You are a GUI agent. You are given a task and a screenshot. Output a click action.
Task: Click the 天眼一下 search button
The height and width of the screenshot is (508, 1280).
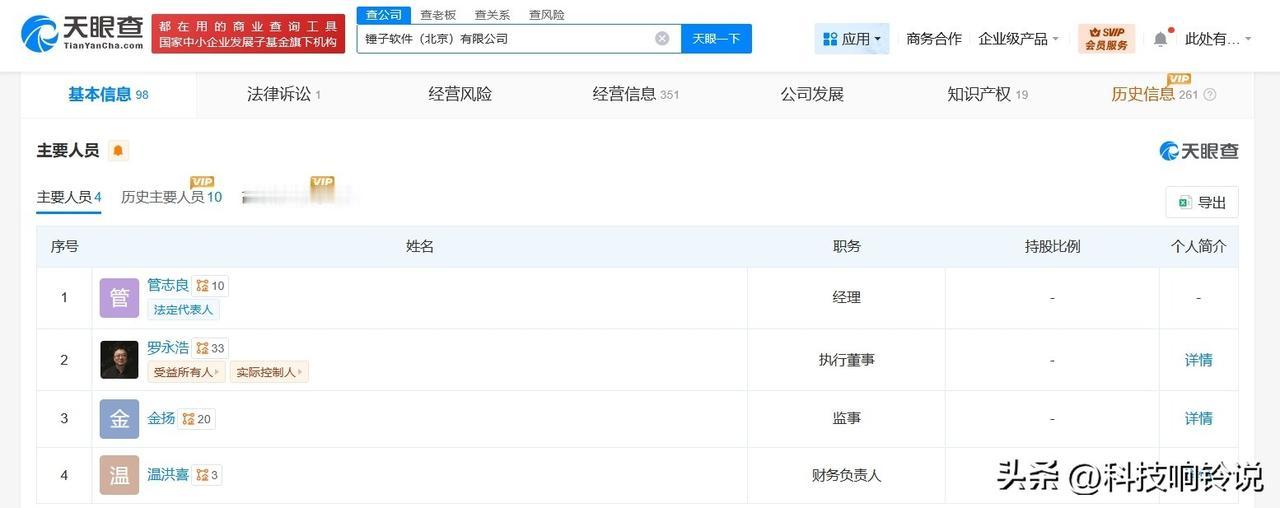(x=717, y=39)
